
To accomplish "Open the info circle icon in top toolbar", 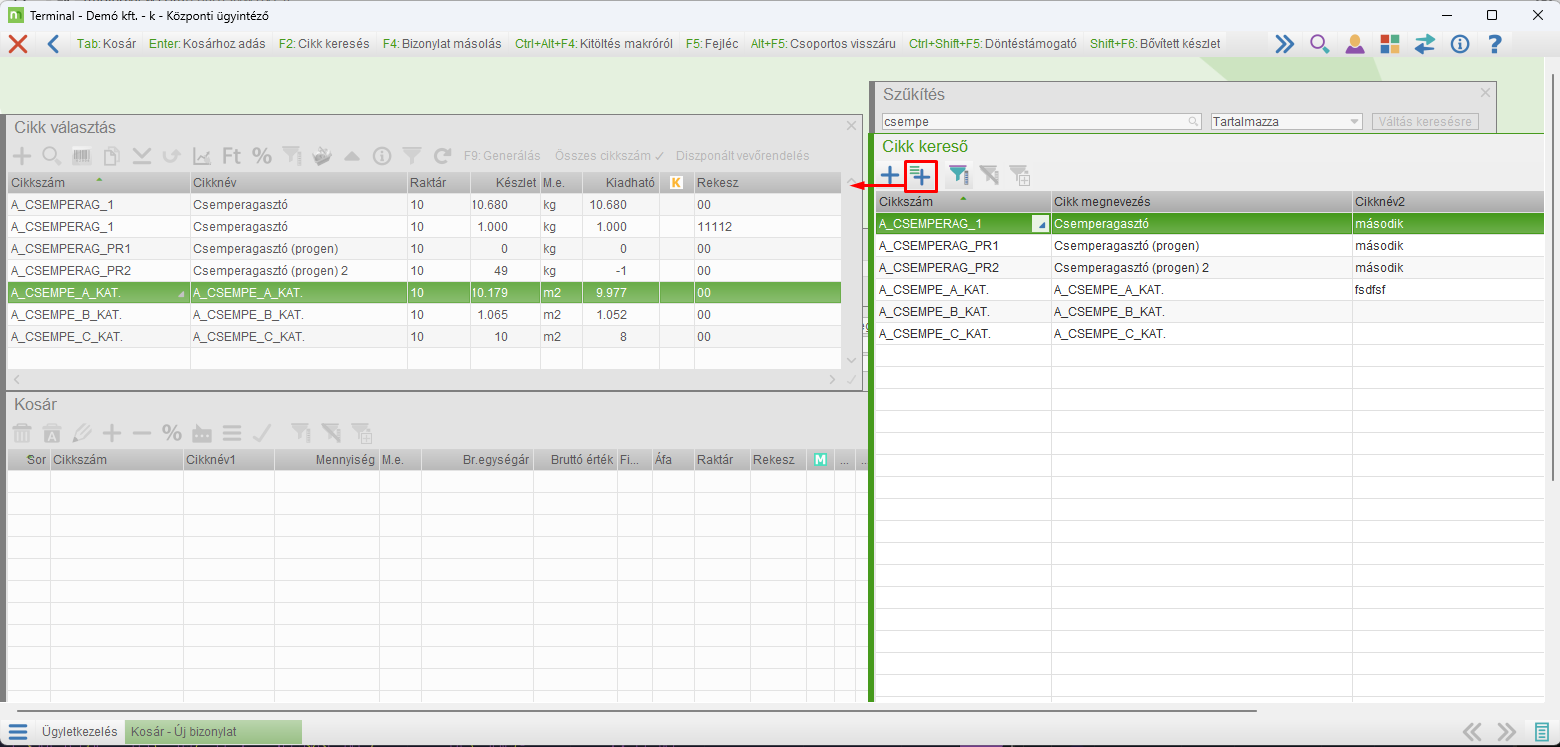I will (1459, 44).
